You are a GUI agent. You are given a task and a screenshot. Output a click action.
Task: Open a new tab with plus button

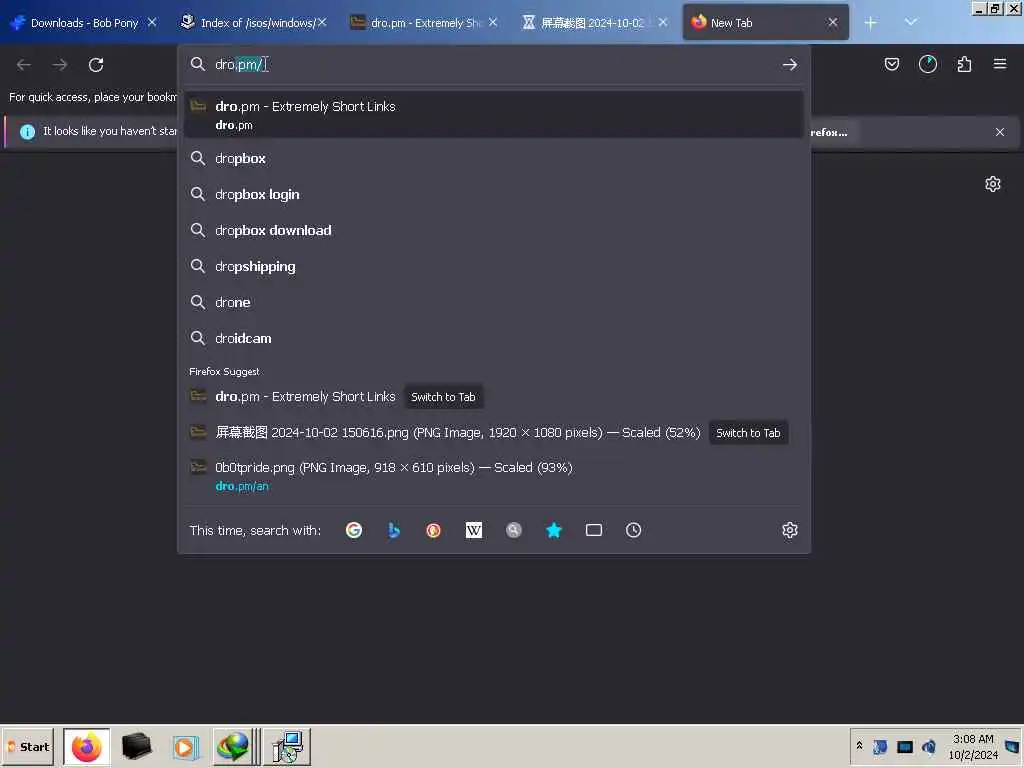(x=870, y=23)
